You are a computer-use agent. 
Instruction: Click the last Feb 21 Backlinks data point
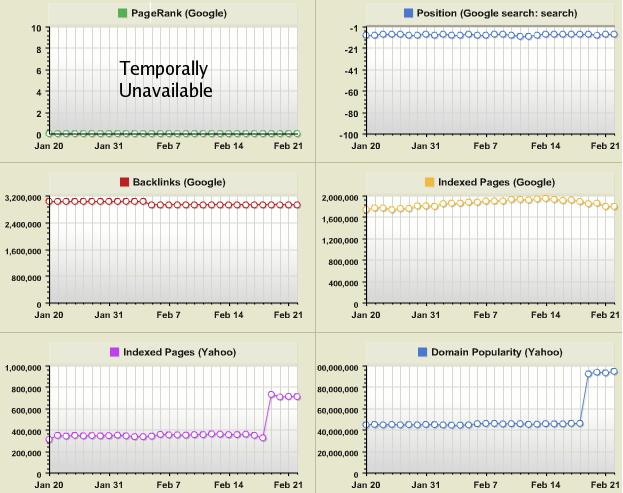pyautogui.click(x=297, y=205)
